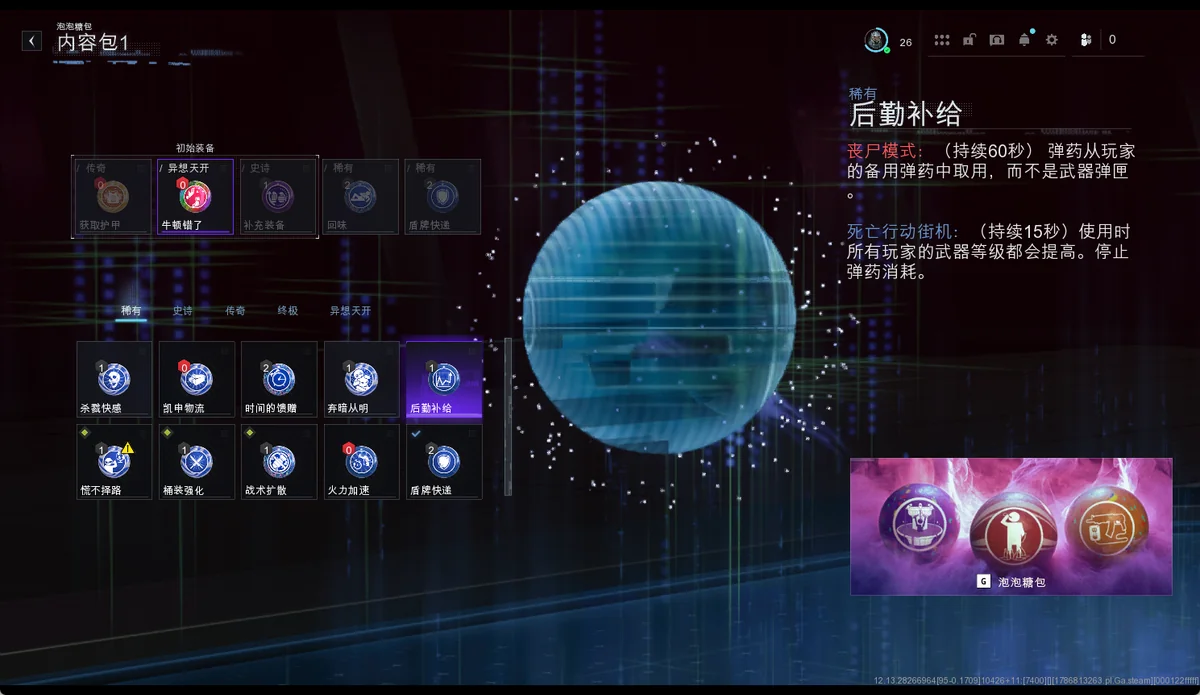The height and width of the screenshot is (695, 1200).
Task: Open the settings gear
Action: point(1051,40)
